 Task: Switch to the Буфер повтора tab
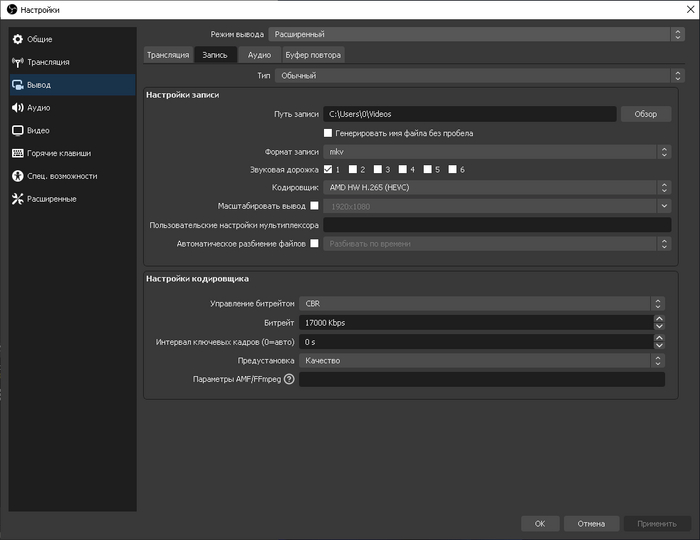click(x=312, y=55)
